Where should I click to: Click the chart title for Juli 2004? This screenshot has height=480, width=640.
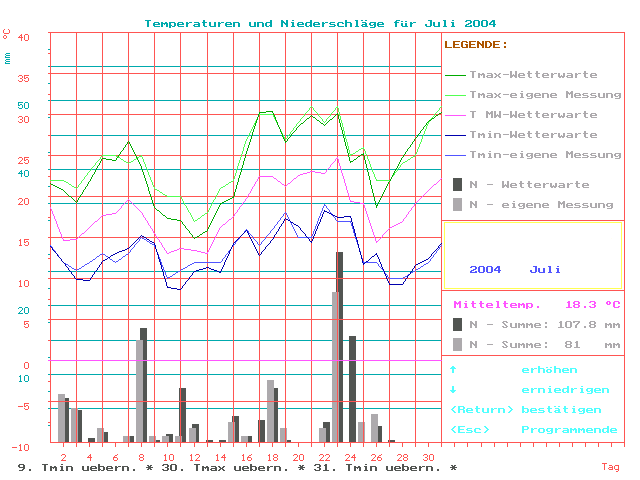click(320, 23)
